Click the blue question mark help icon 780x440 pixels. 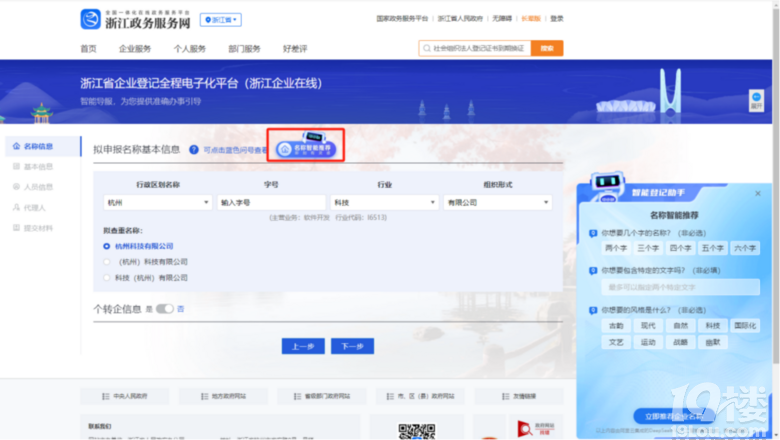(194, 150)
